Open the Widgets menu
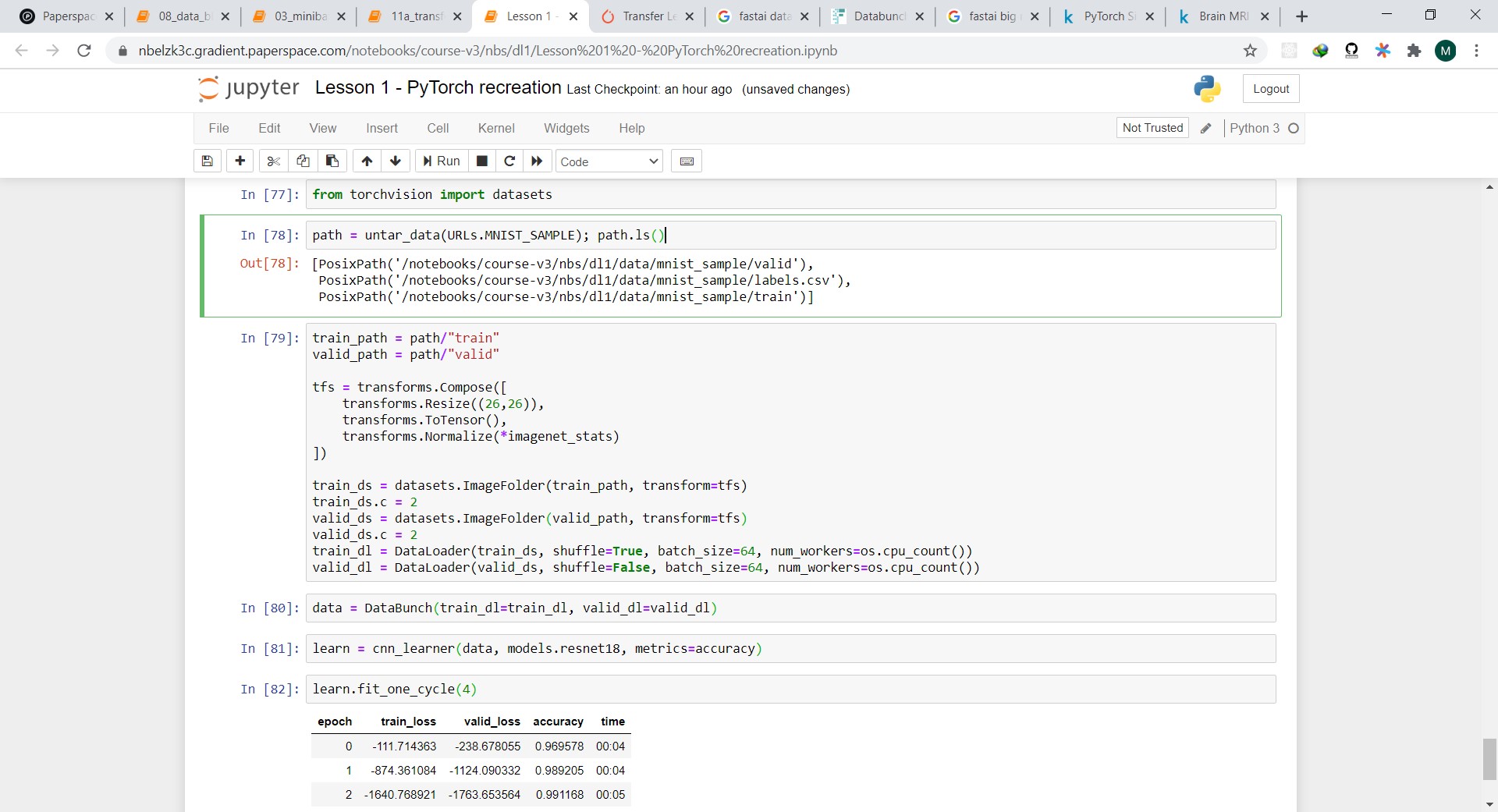 566,128
